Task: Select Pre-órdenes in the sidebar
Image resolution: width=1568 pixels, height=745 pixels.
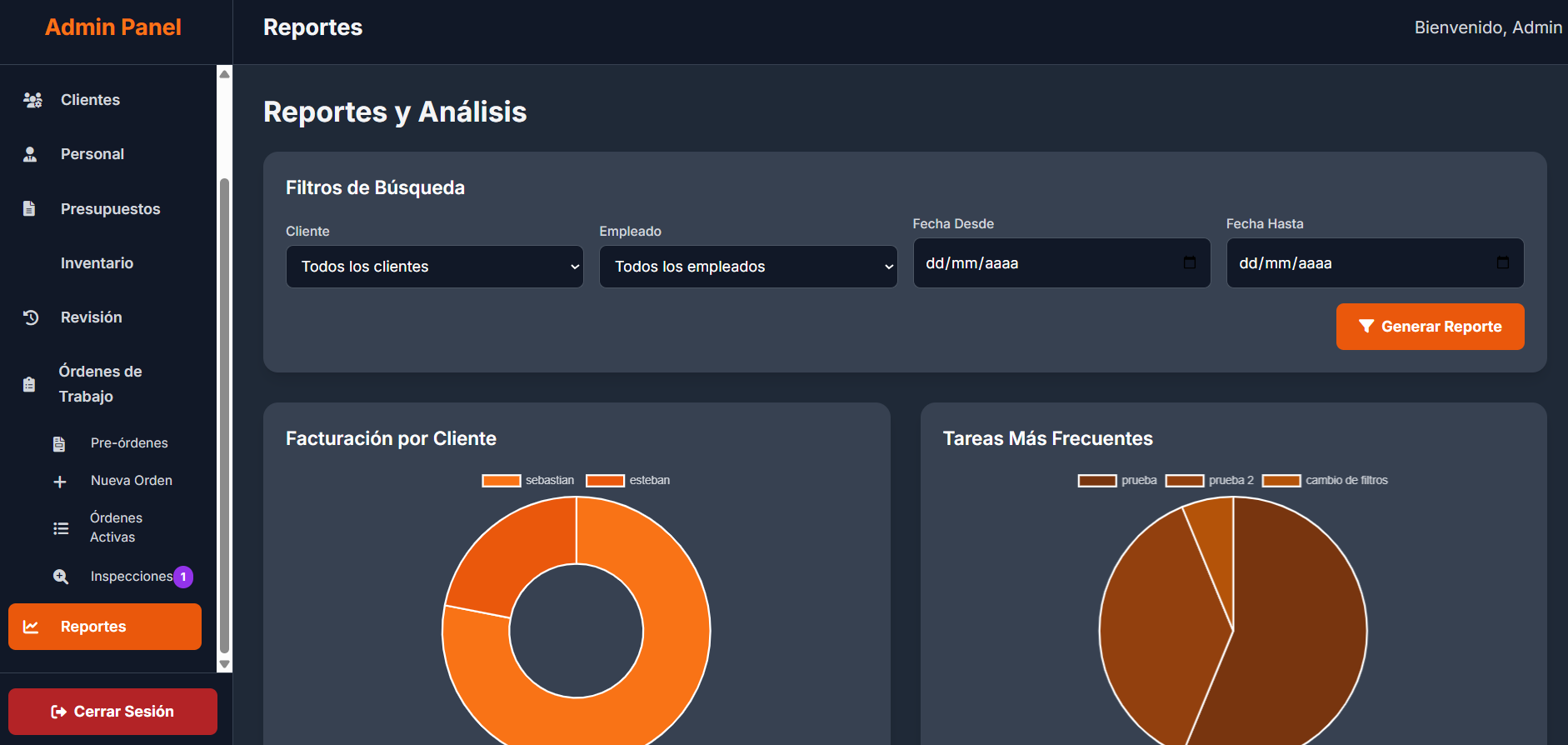Action: coord(129,443)
